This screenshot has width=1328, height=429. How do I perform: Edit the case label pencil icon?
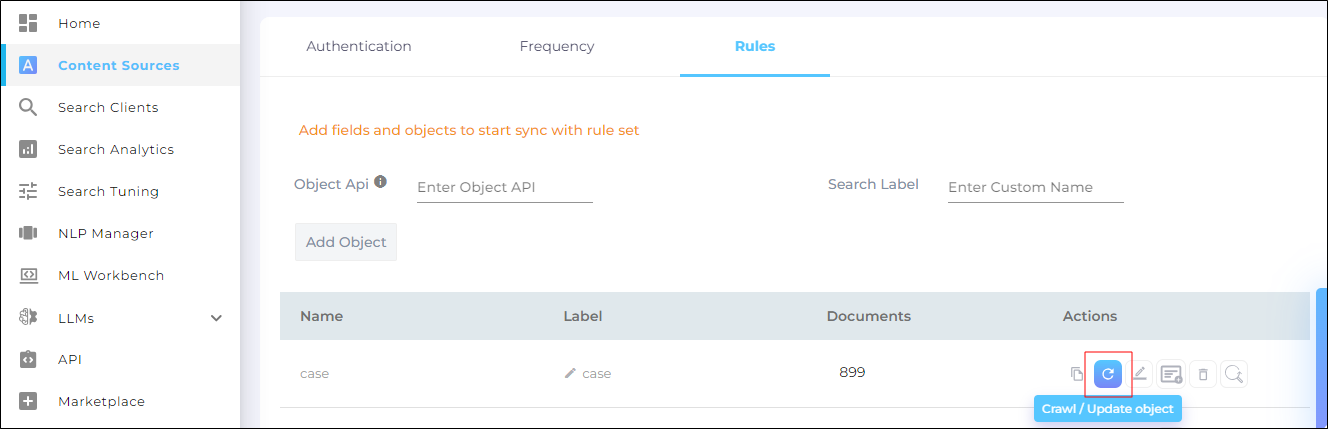coord(570,373)
